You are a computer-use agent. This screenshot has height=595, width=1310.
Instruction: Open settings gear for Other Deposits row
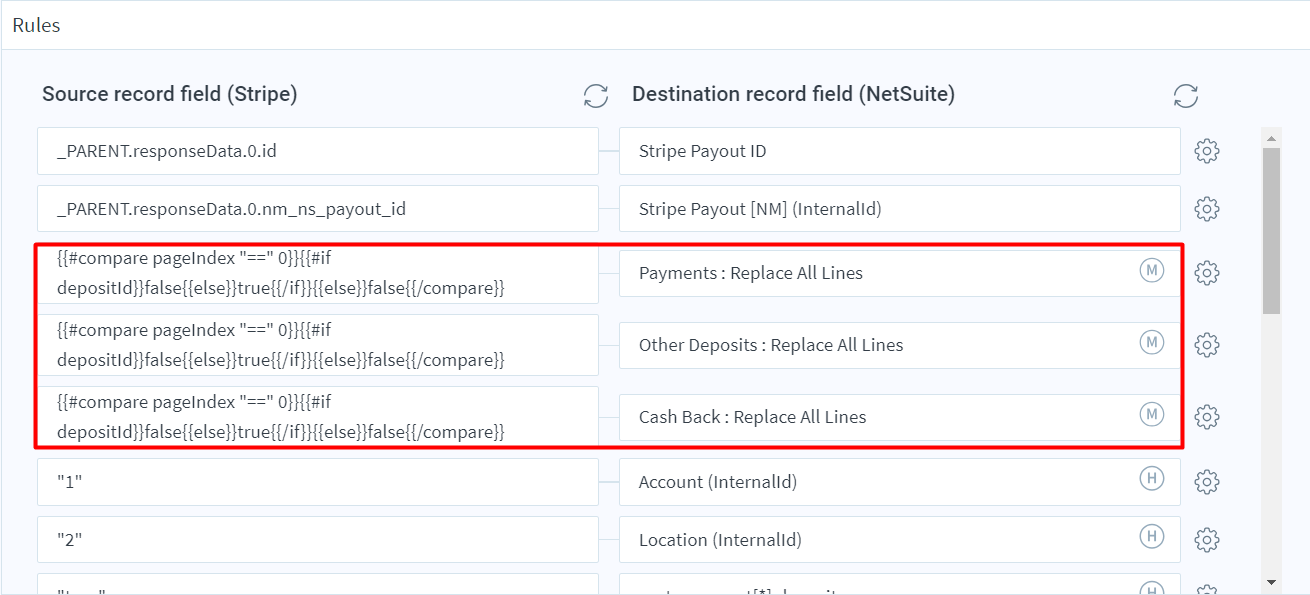(x=1207, y=345)
